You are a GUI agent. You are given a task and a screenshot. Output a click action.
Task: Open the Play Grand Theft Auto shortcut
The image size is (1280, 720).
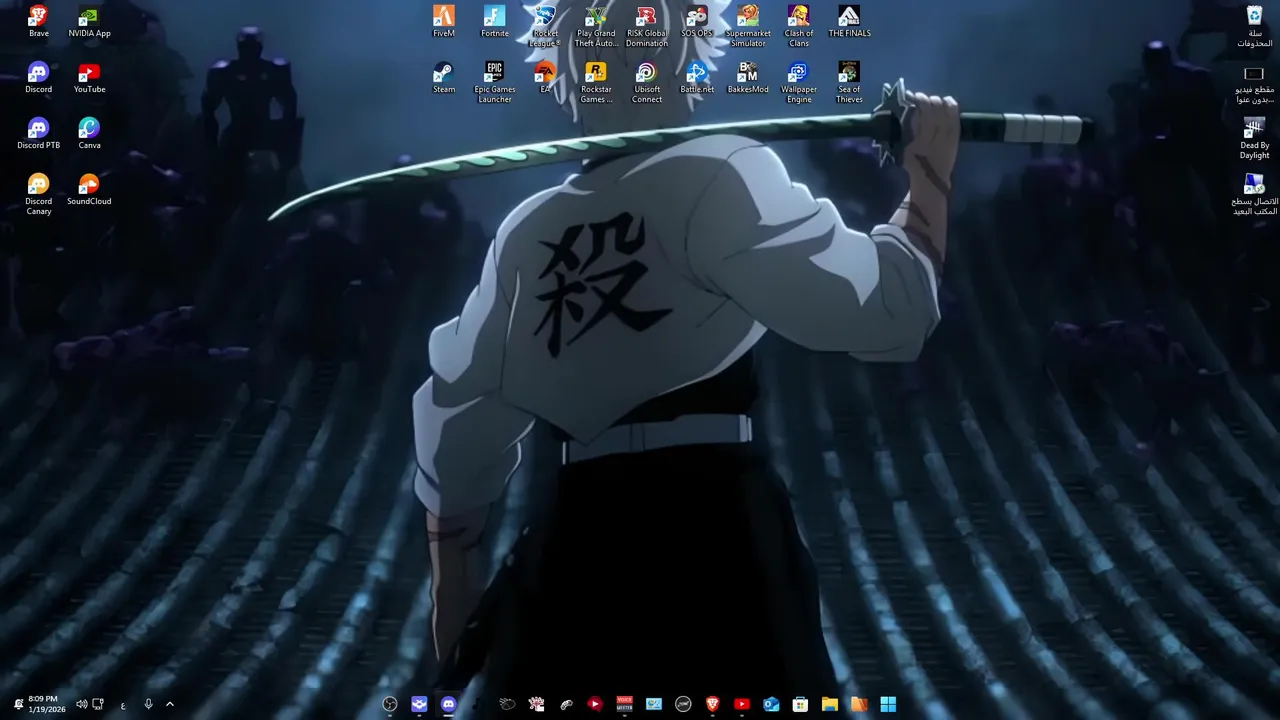(596, 27)
